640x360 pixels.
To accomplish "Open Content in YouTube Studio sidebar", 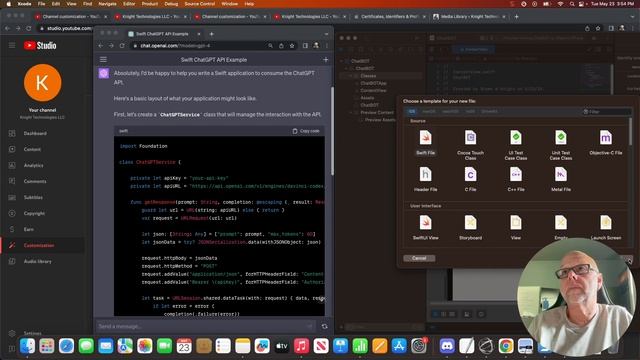I will [32, 149].
